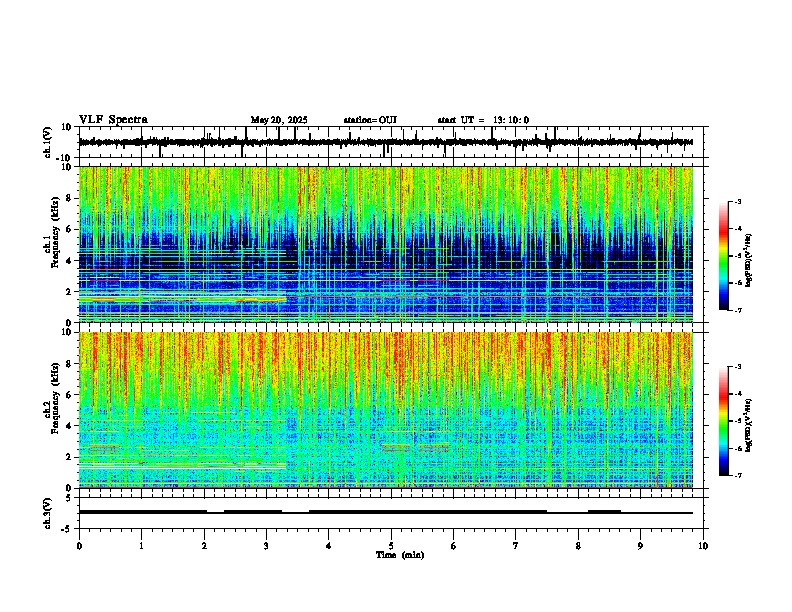Click the '8' kHz tick on ch.1 spectrogram
Viewport: 792px width, 612px height.
(70, 198)
